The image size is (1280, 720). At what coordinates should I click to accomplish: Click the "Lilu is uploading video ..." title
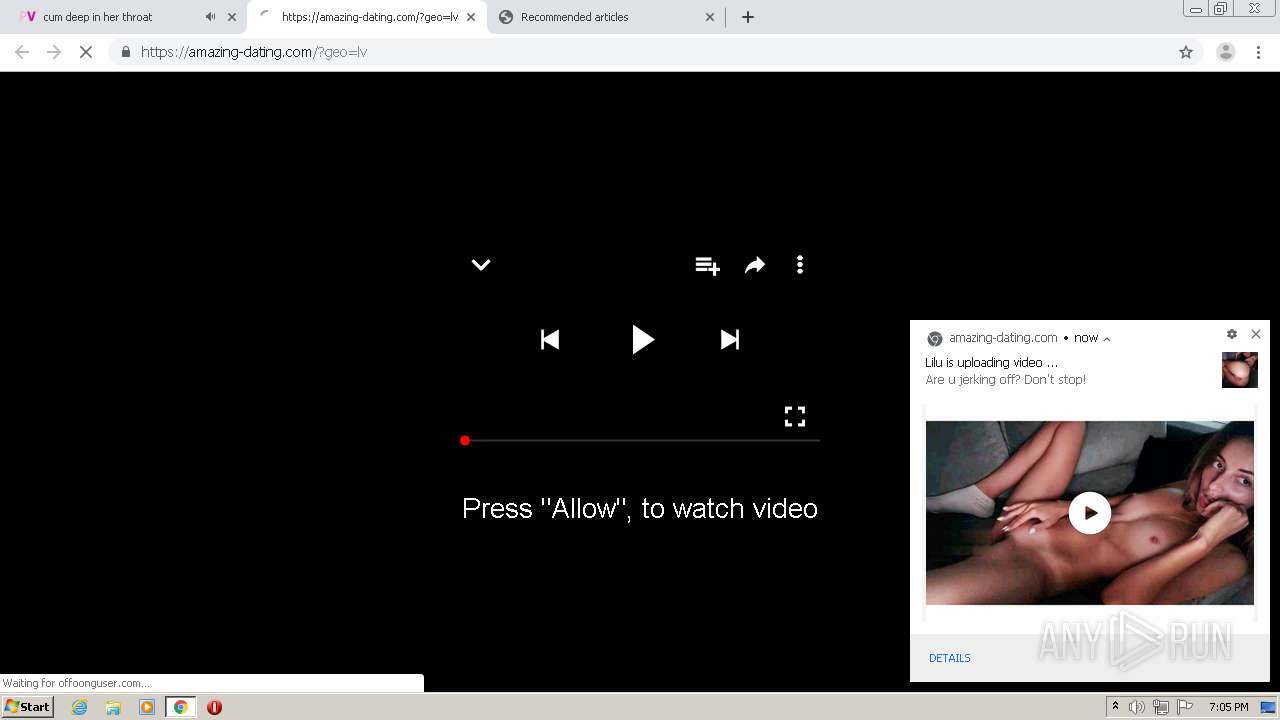[992, 363]
